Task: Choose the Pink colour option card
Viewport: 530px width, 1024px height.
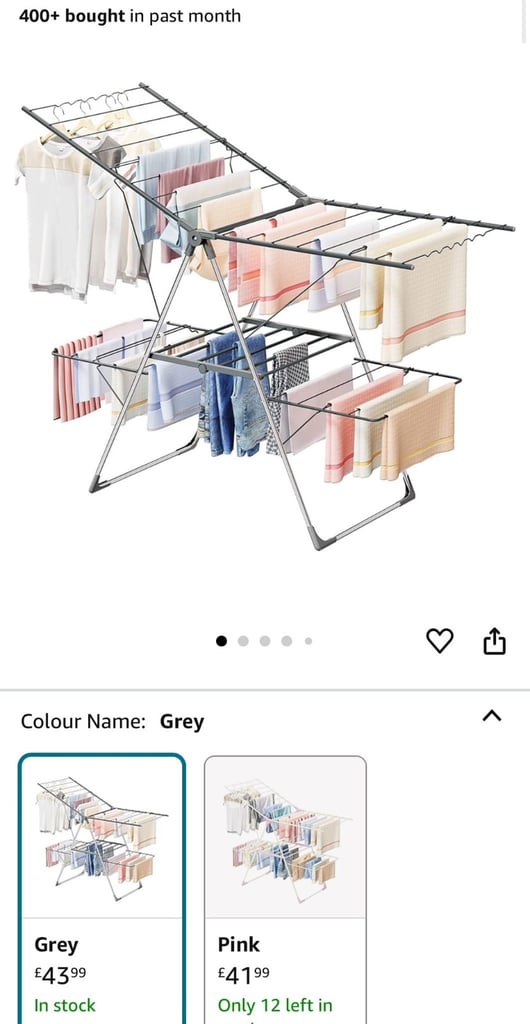Action: click(285, 889)
